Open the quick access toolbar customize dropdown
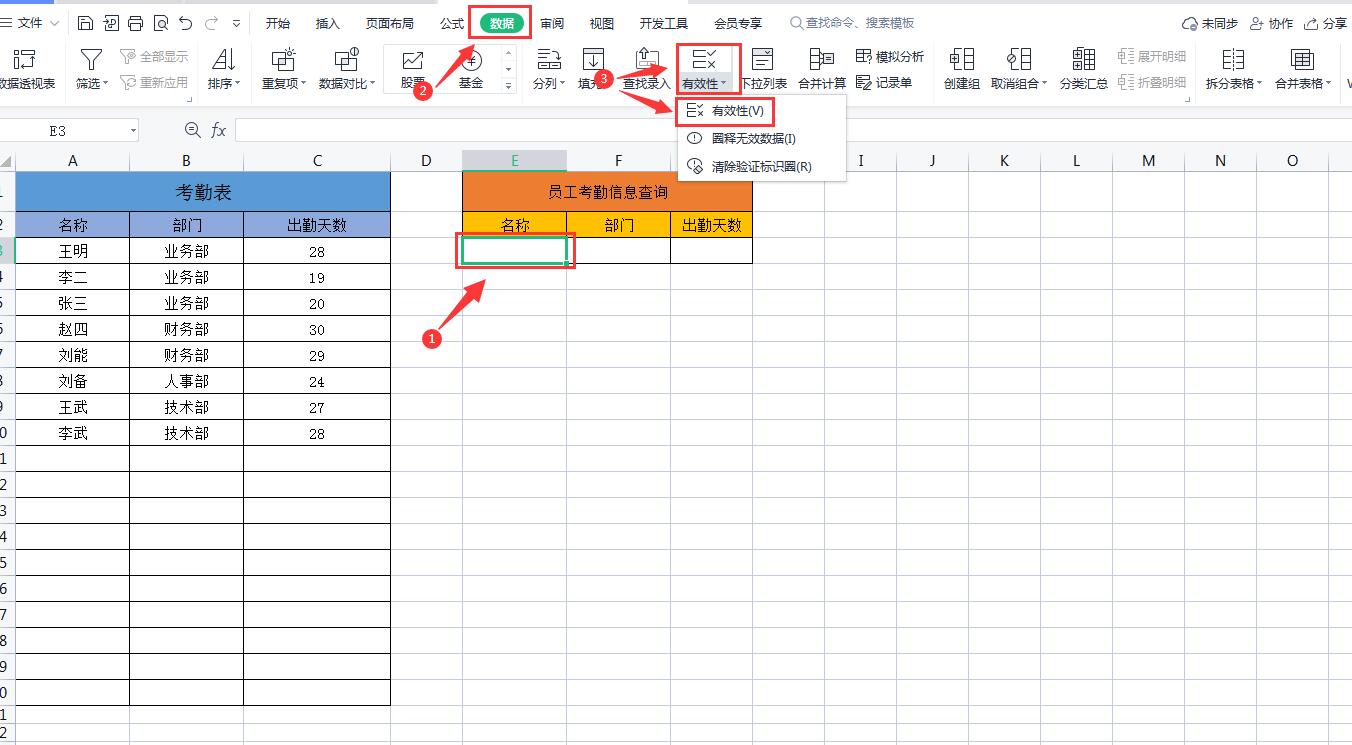The height and width of the screenshot is (745, 1352). pos(236,23)
